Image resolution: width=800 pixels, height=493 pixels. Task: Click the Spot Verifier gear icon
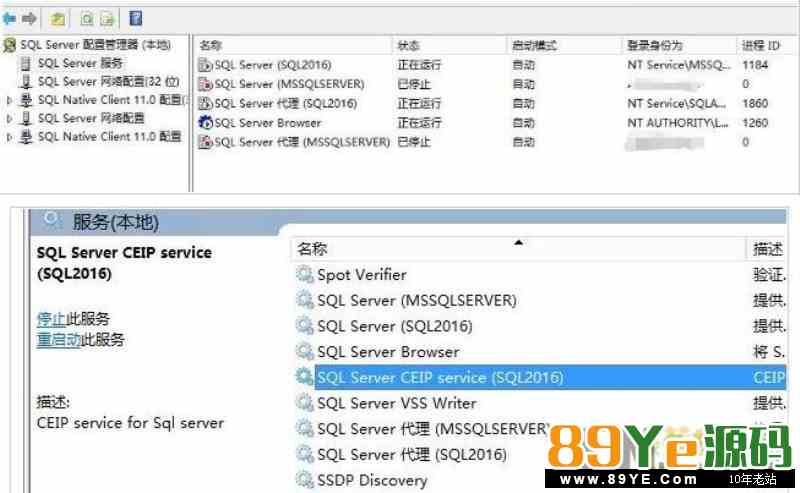pos(305,275)
